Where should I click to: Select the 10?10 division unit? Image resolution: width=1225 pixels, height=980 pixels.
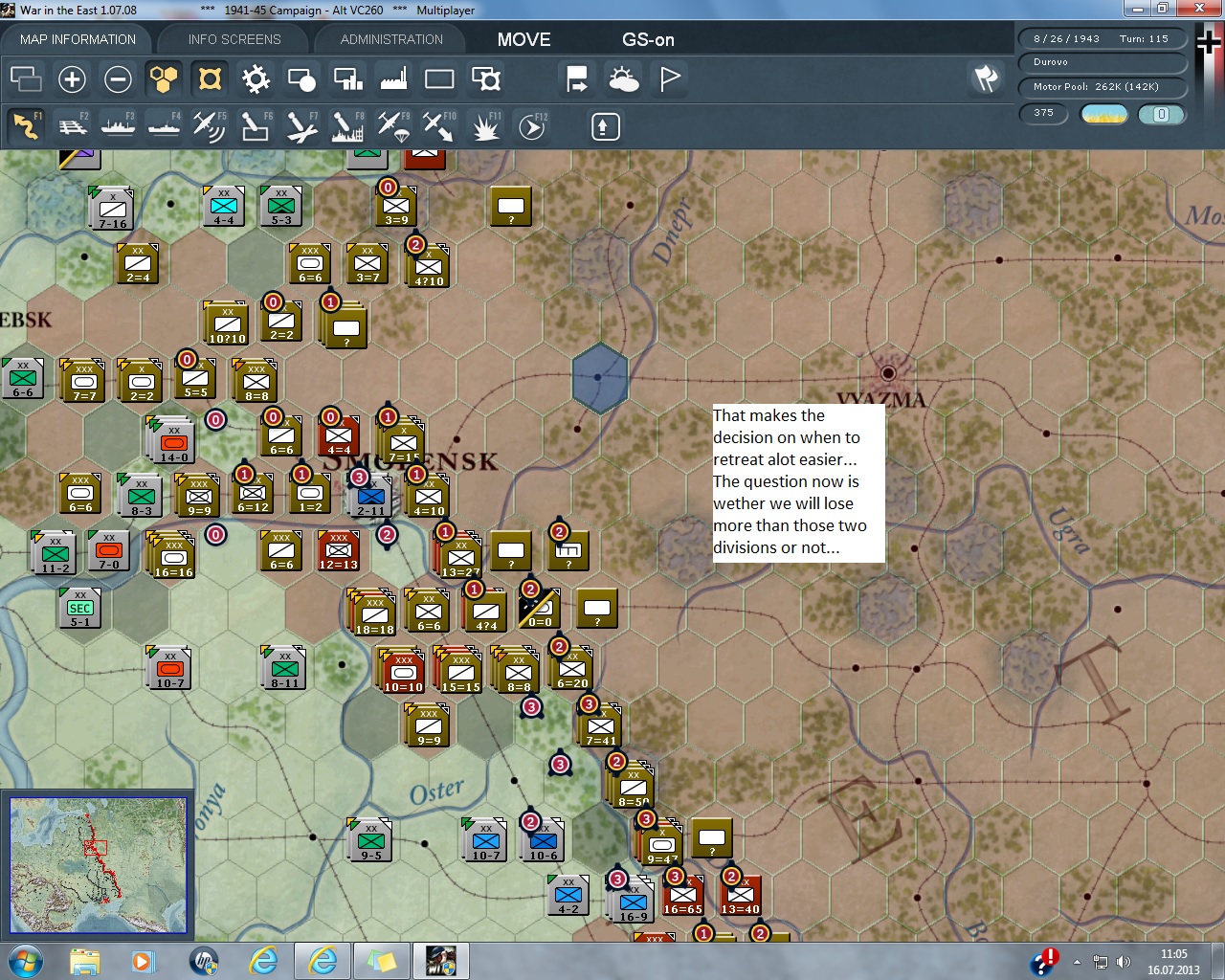pos(228,324)
